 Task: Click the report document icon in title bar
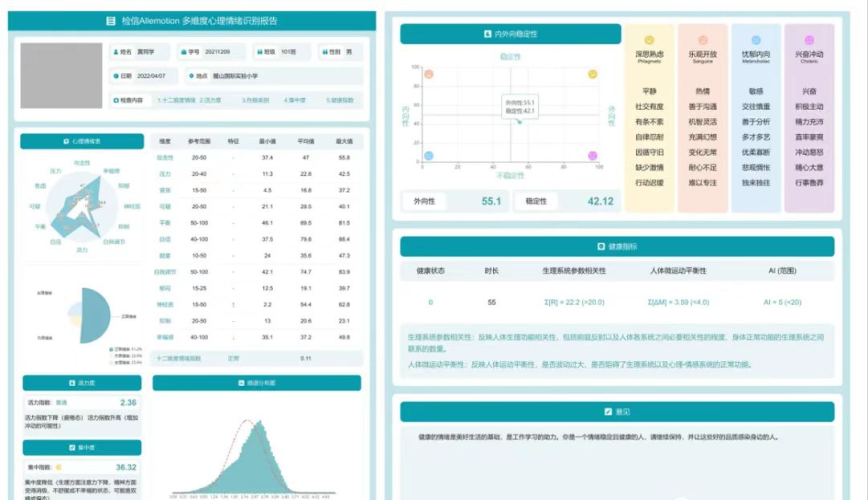click(111, 20)
